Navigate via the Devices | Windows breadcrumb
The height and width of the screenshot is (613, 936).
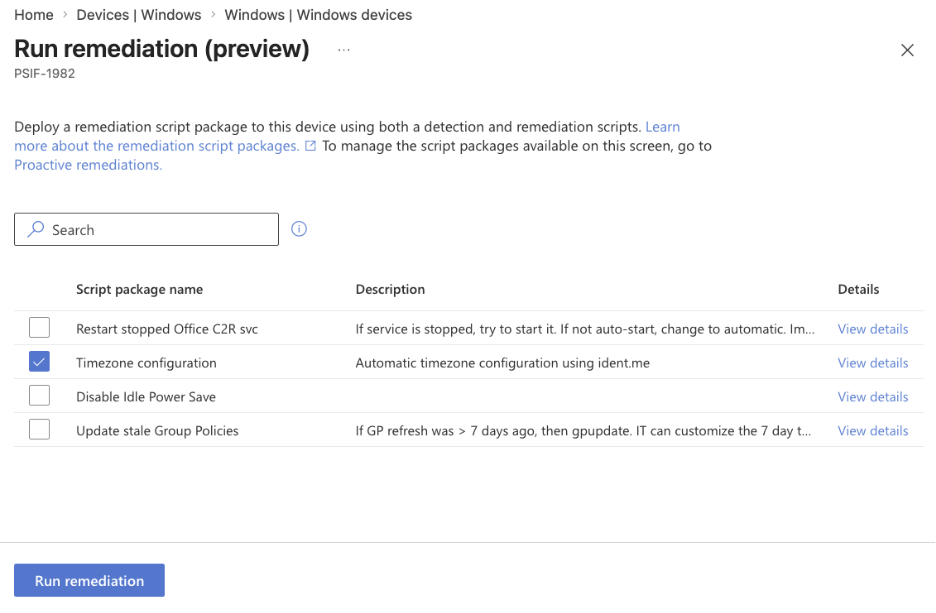[x=138, y=15]
